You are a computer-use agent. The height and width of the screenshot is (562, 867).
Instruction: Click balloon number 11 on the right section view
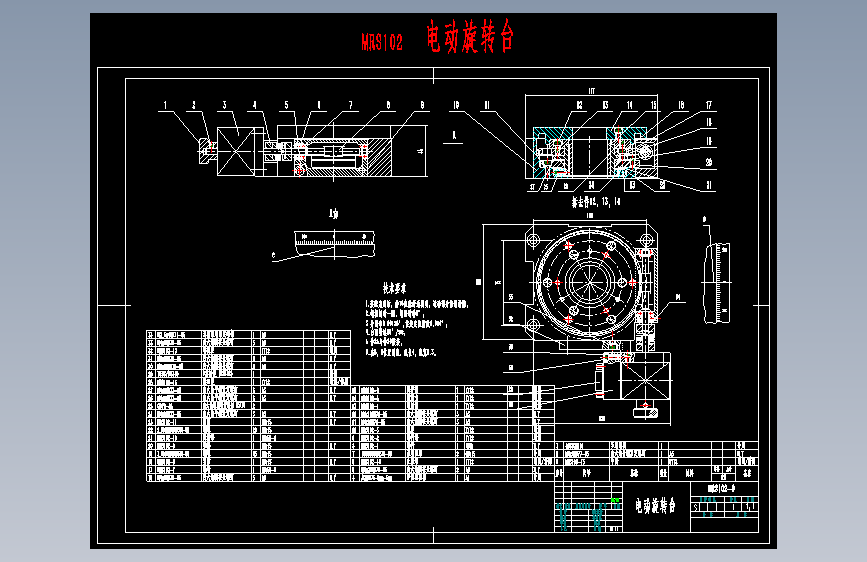tap(487, 105)
